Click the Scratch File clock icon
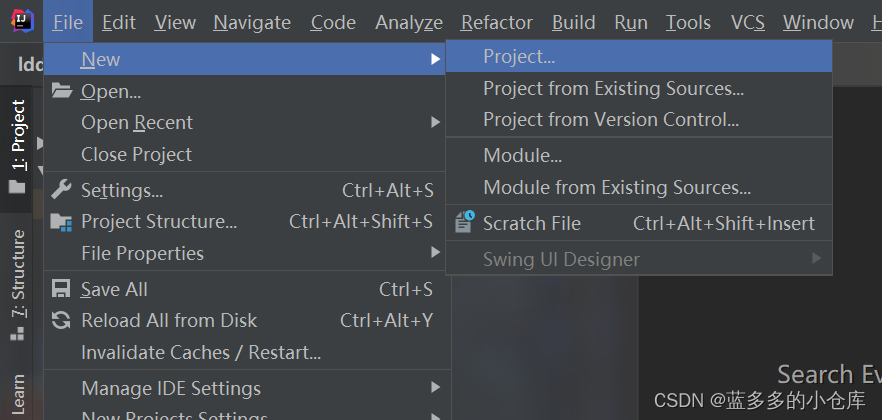This screenshot has width=882, height=420. click(x=465, y=222)
